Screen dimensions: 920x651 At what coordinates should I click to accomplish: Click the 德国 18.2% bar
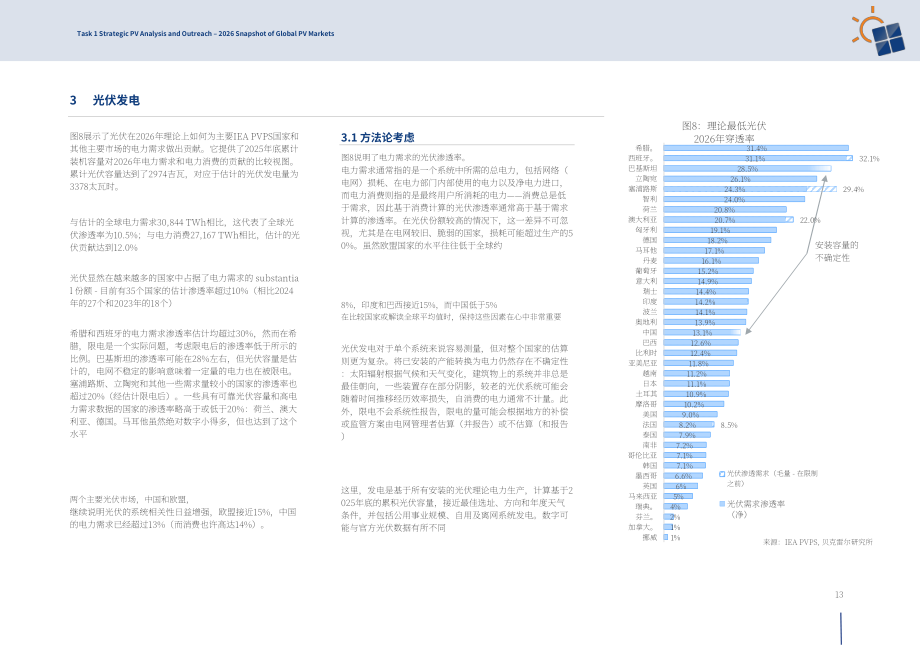pyautogui.click(x=717, y=240)
